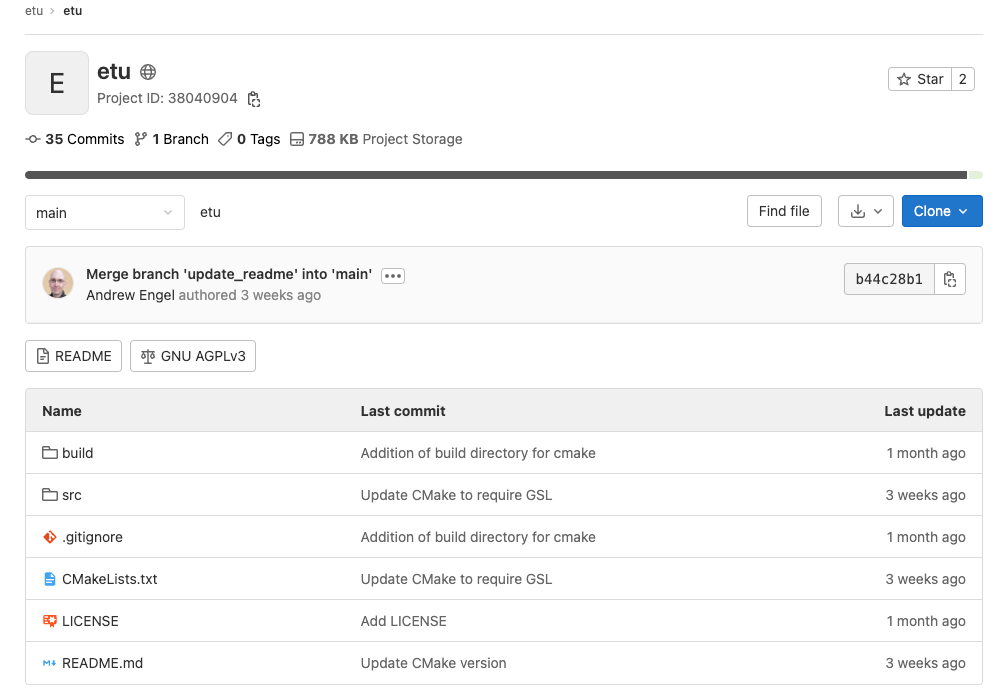Expand the commit message ellipsis
Viewport: 1006px width, 697px height.
[x=393, y=275]
